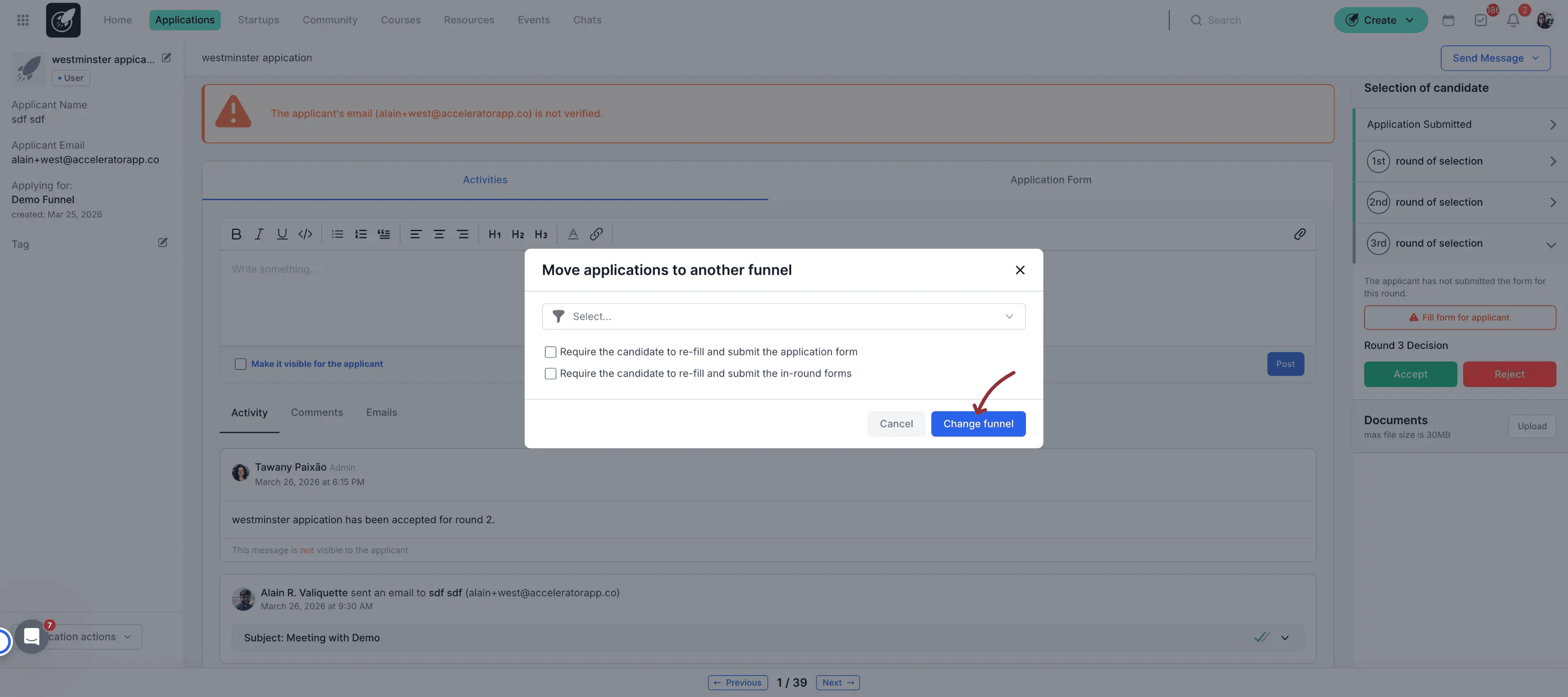Insert a numbered list
Viewport: 1568px width, 697px height.
pos(360,234)
